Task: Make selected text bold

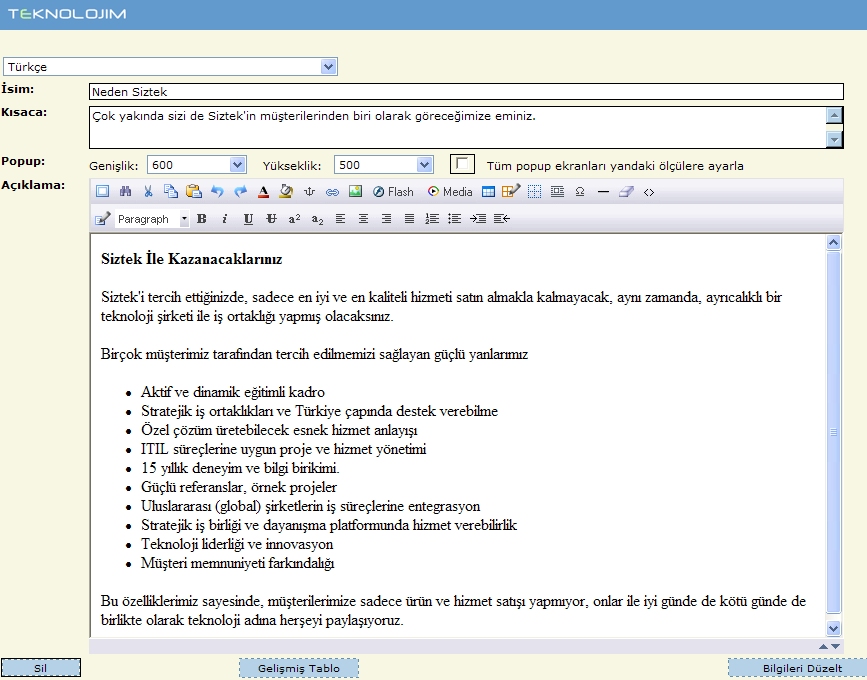Action: point(202,219)
